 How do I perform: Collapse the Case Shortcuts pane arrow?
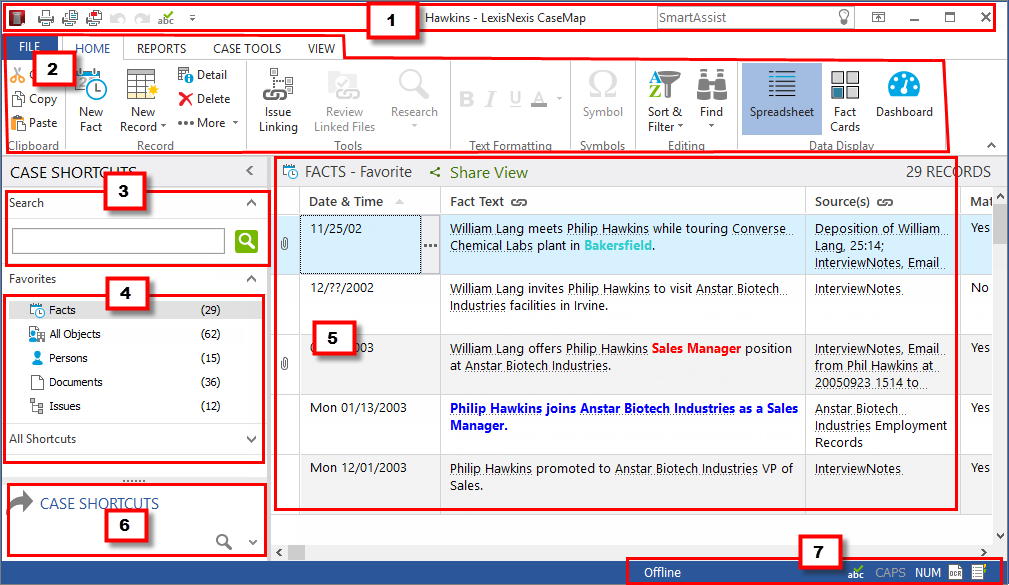tap(250, 171)
